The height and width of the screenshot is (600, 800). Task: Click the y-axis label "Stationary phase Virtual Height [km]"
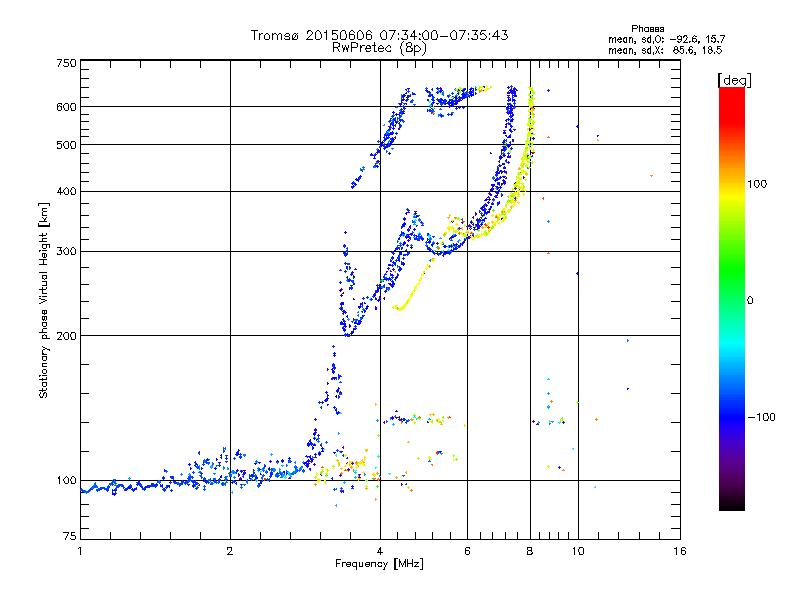[x=43, y=300]
